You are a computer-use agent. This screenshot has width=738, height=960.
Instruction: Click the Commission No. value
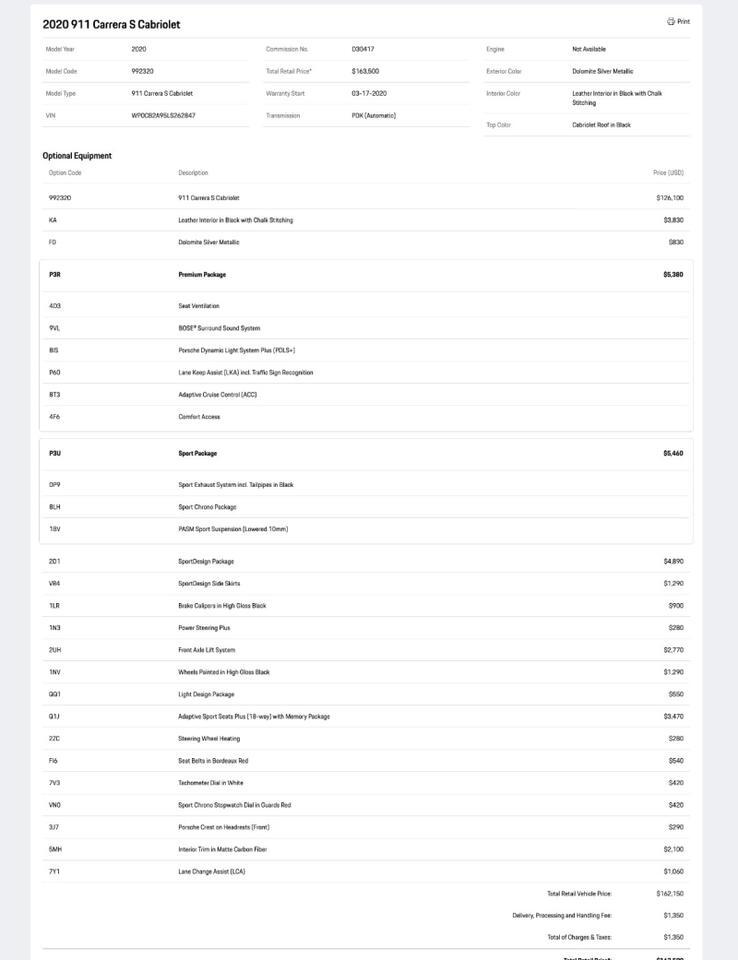click(x=362, y=49)
